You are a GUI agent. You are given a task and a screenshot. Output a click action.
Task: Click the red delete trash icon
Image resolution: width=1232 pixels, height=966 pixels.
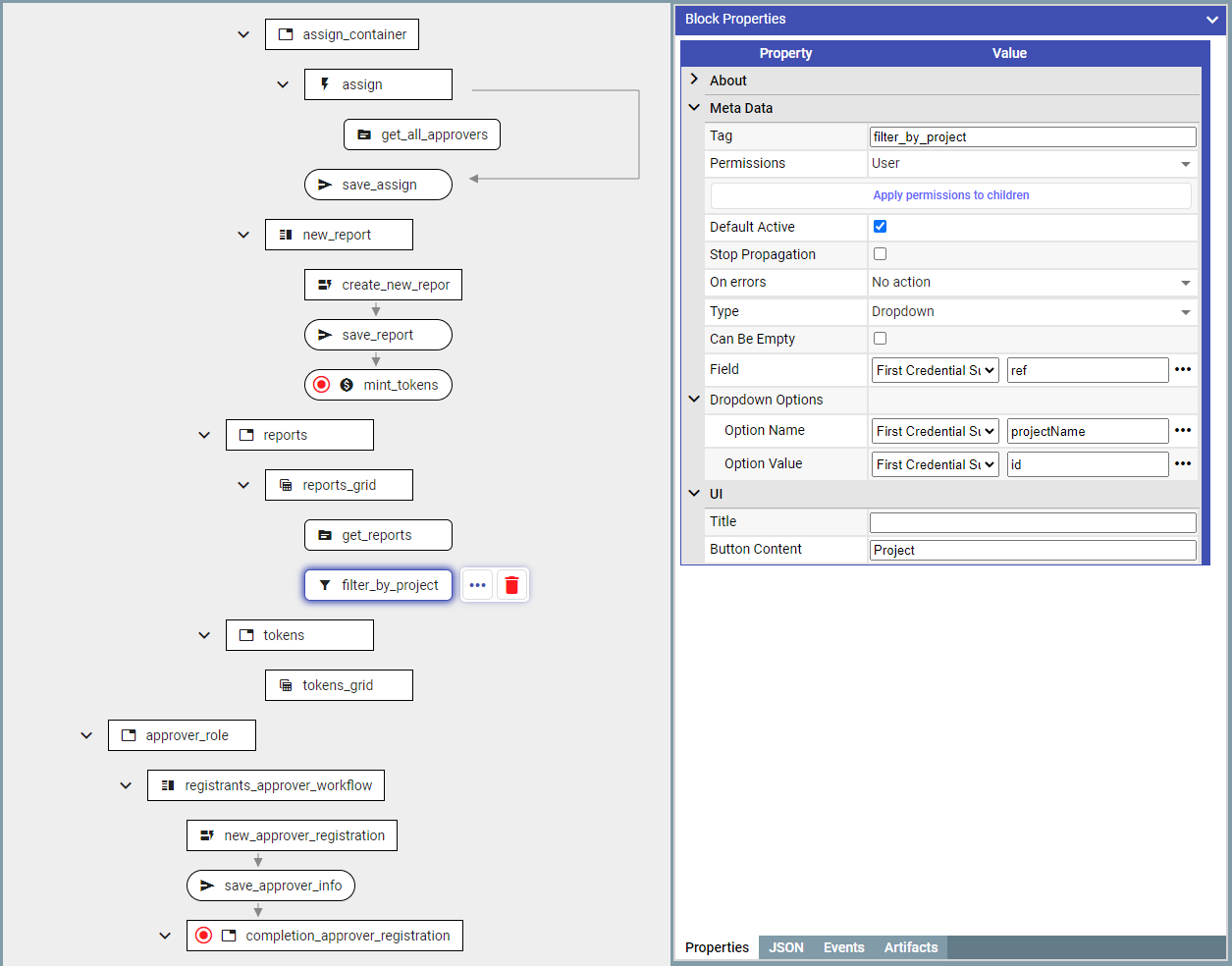(511, 585)
